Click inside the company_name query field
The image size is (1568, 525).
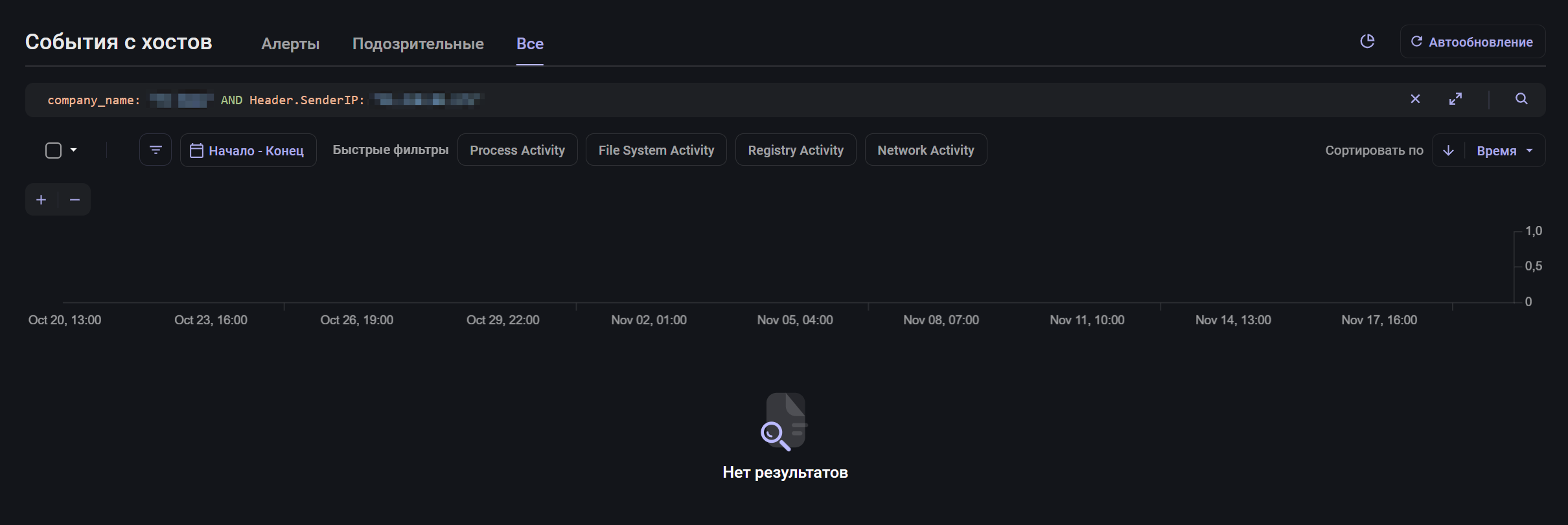tap(778, 100)
